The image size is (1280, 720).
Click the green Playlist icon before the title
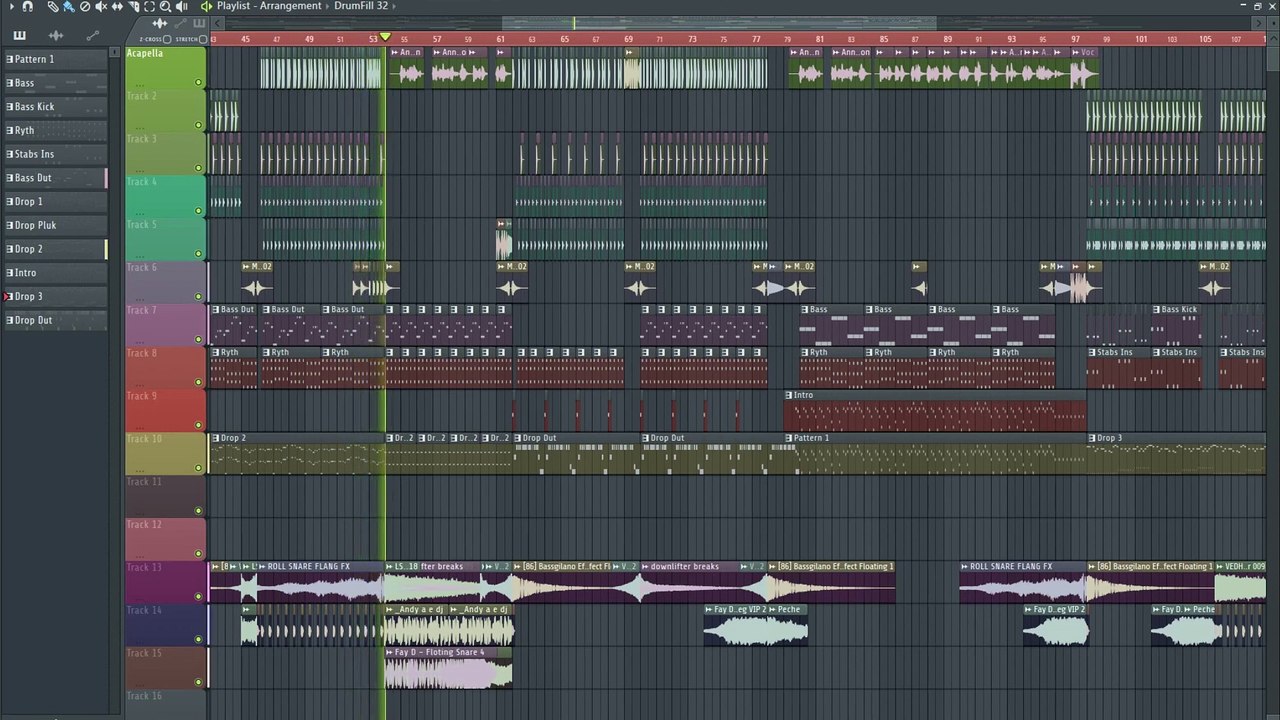[x=206, y=6]
